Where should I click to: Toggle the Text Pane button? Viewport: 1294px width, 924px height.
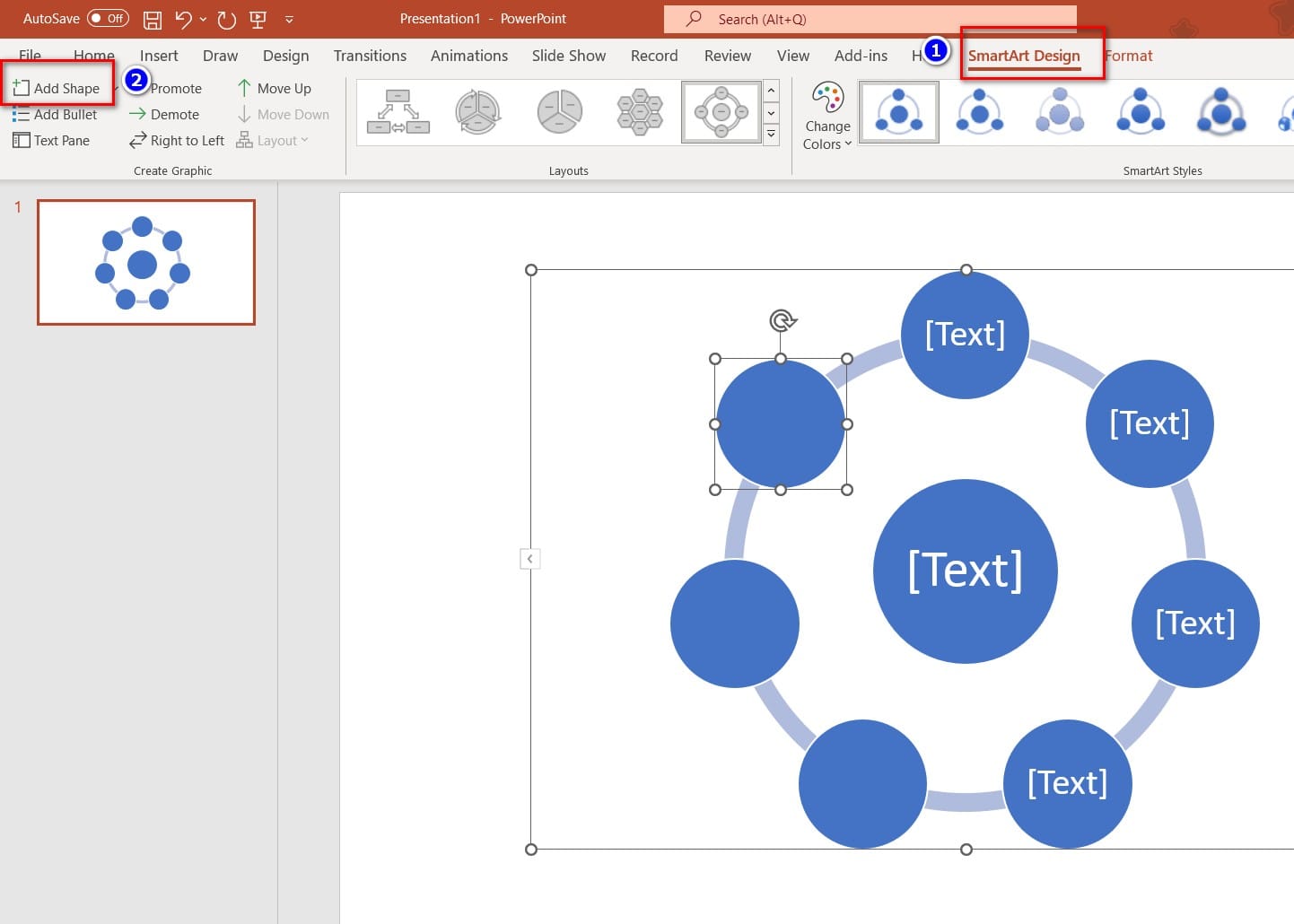51,140
